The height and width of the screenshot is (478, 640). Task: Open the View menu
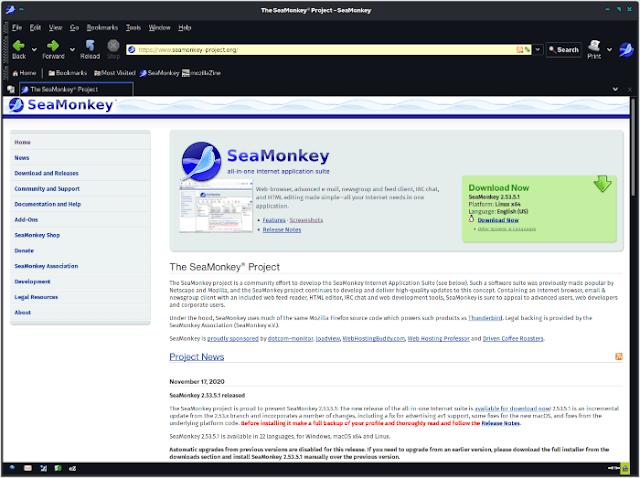56,27
